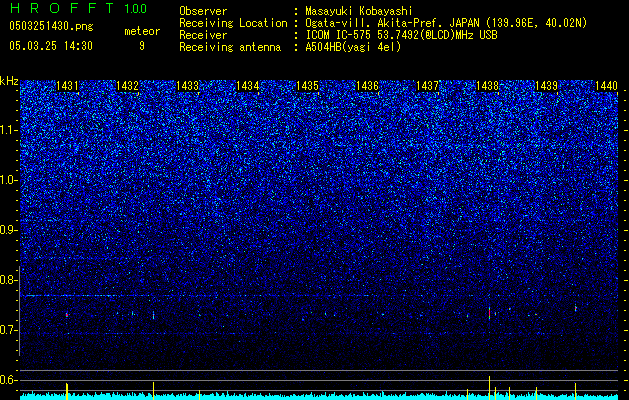
Task: Select antenna value A504HB(yagi 4el)
Action: coord(353,47)
